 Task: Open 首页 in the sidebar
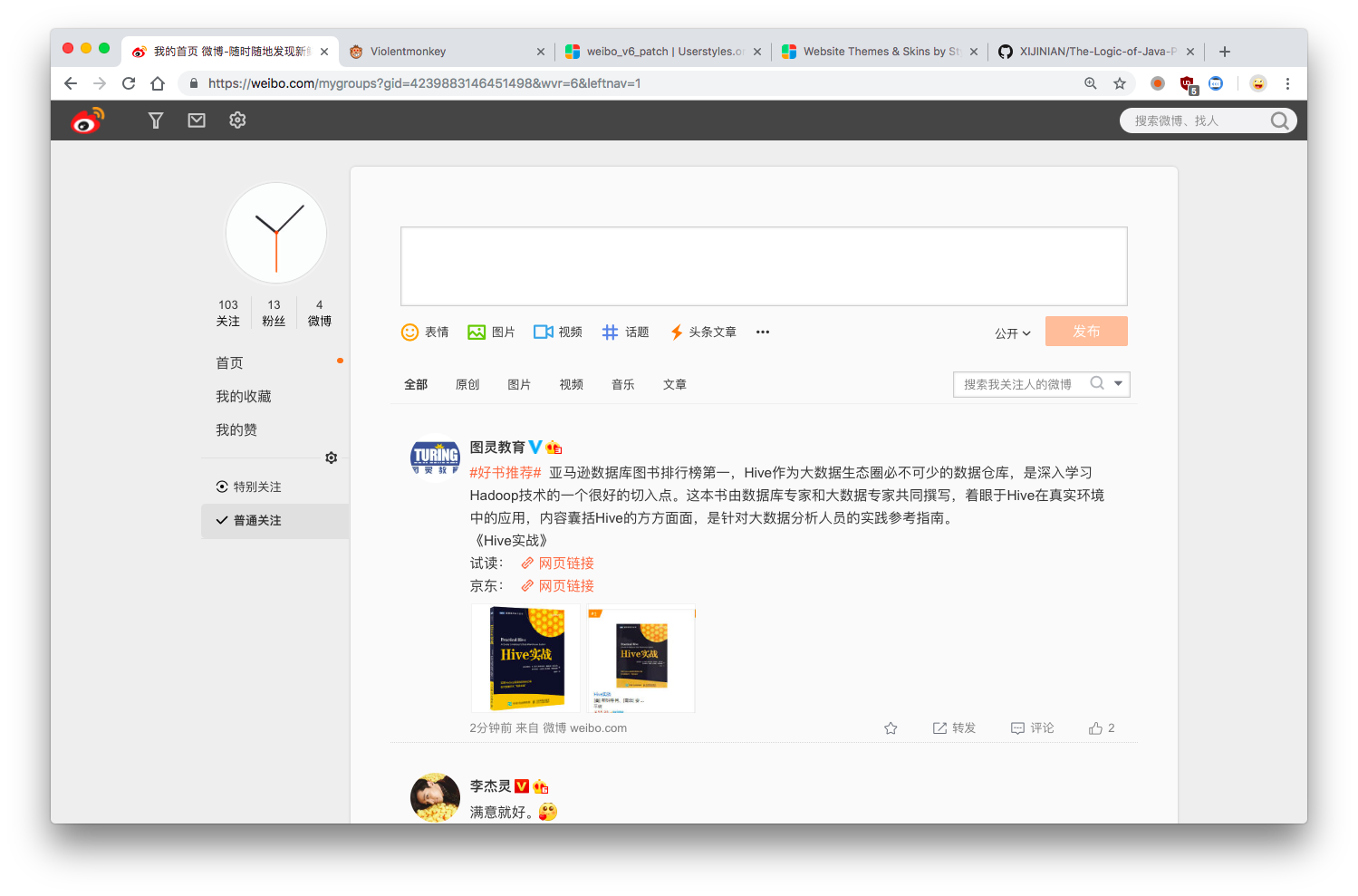coord(229,363)
